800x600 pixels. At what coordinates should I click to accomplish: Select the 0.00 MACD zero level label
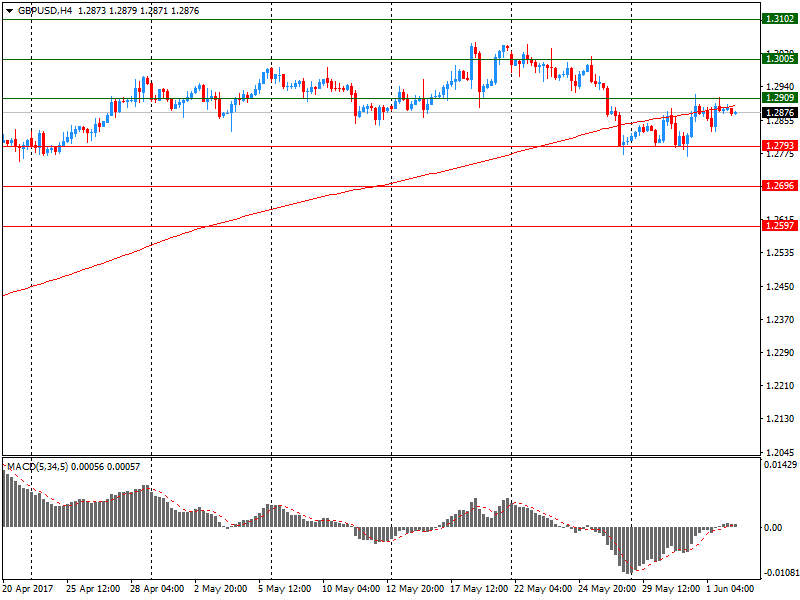tap(773, 528)
